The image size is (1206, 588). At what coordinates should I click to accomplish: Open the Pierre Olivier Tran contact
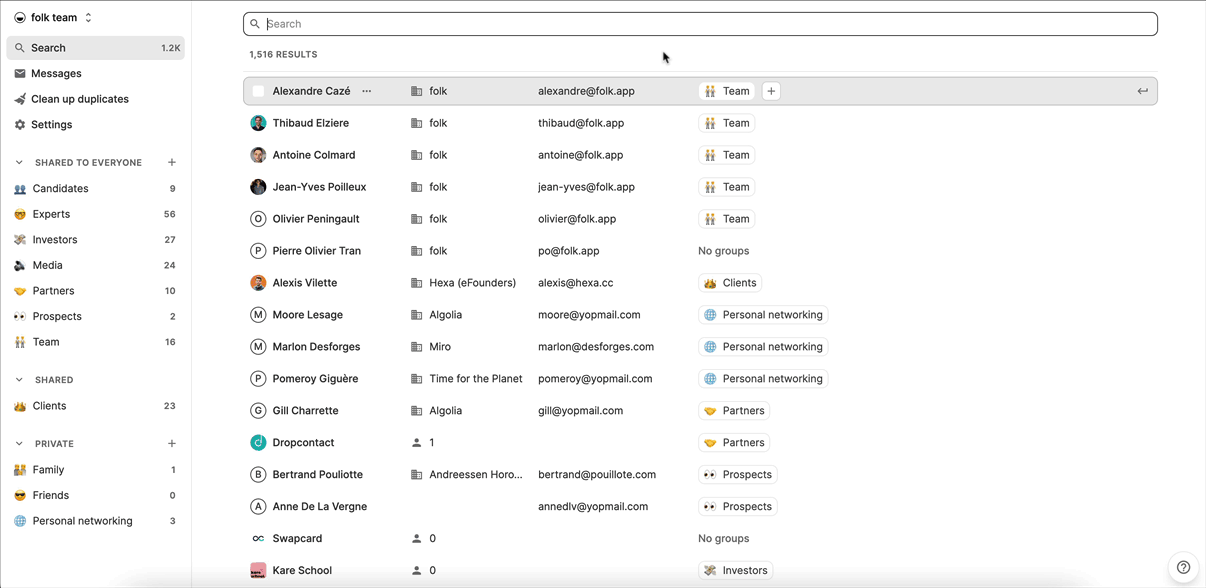(319, 251)
